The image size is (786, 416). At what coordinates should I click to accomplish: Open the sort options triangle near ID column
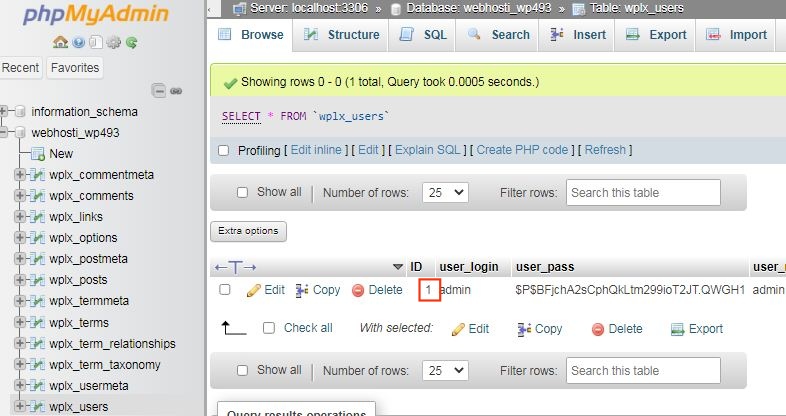398,267
